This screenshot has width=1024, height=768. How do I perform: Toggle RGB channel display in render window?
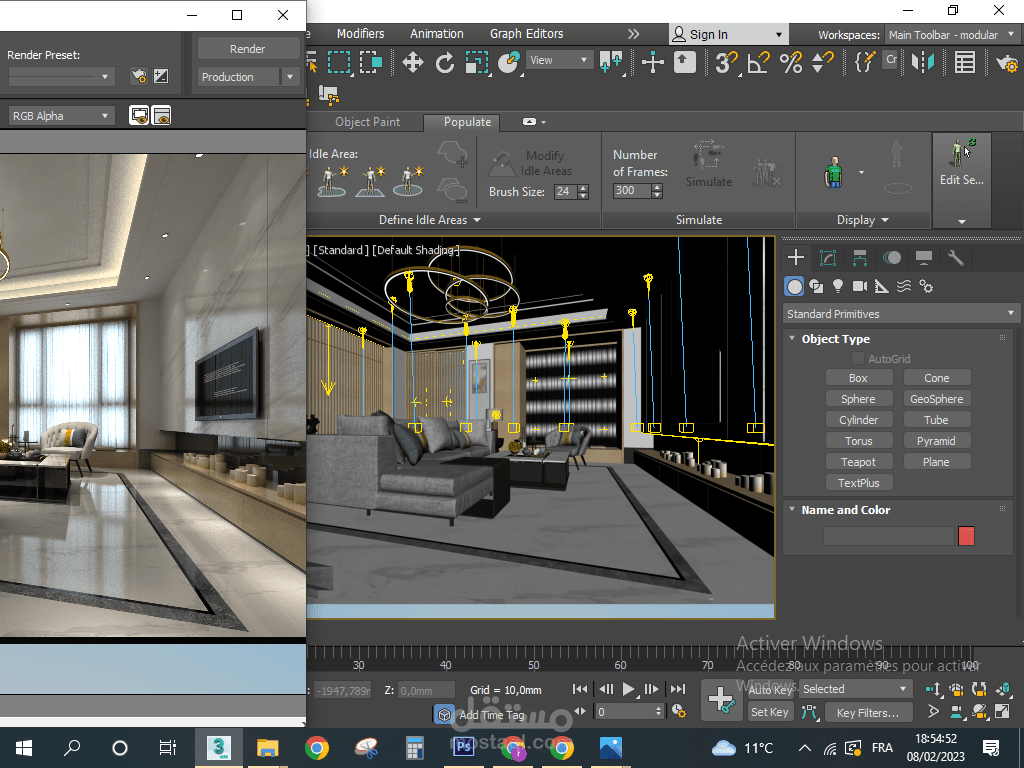(x=139, y=116)
